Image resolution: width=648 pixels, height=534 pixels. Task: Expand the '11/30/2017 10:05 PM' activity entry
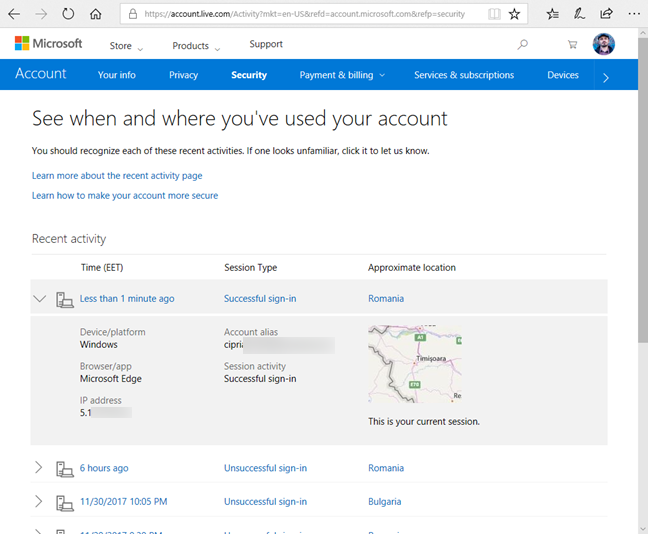point(38,501)
